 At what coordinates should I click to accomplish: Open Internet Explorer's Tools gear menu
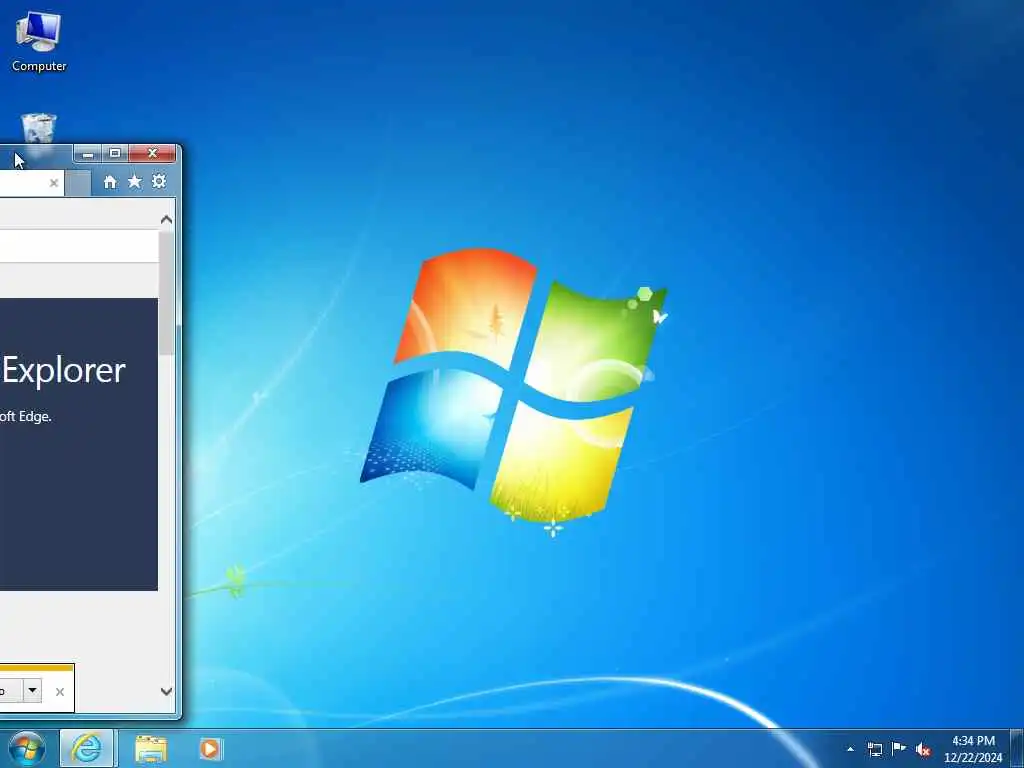coord(159,182)
